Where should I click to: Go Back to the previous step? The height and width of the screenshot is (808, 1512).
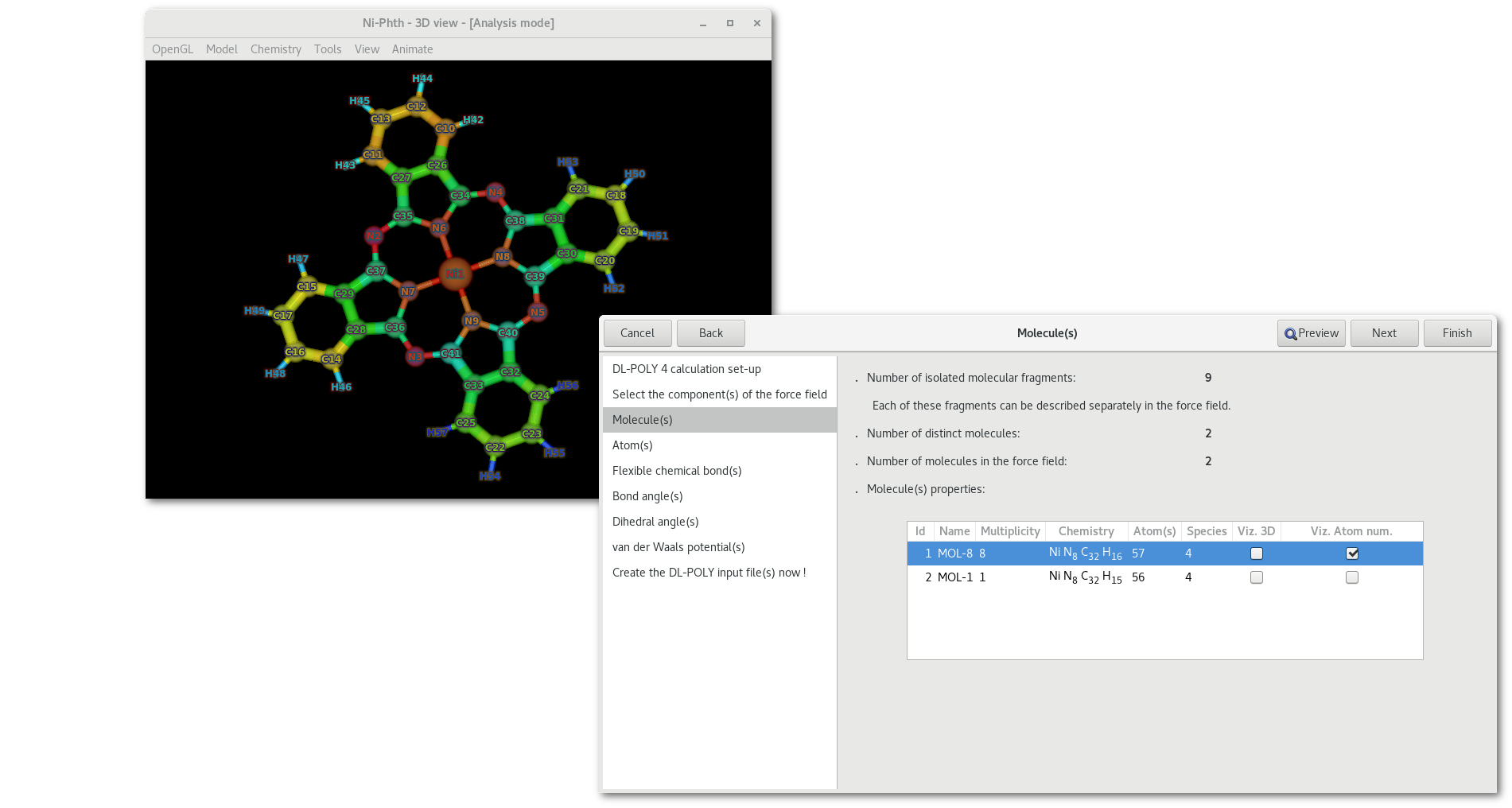pyautogui.click(x=710, y=333)
